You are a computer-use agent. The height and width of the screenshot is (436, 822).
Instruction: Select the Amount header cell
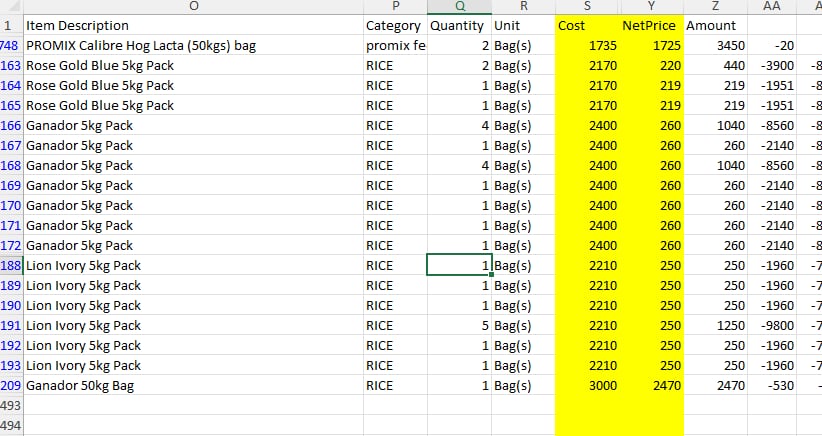point(714,25)
